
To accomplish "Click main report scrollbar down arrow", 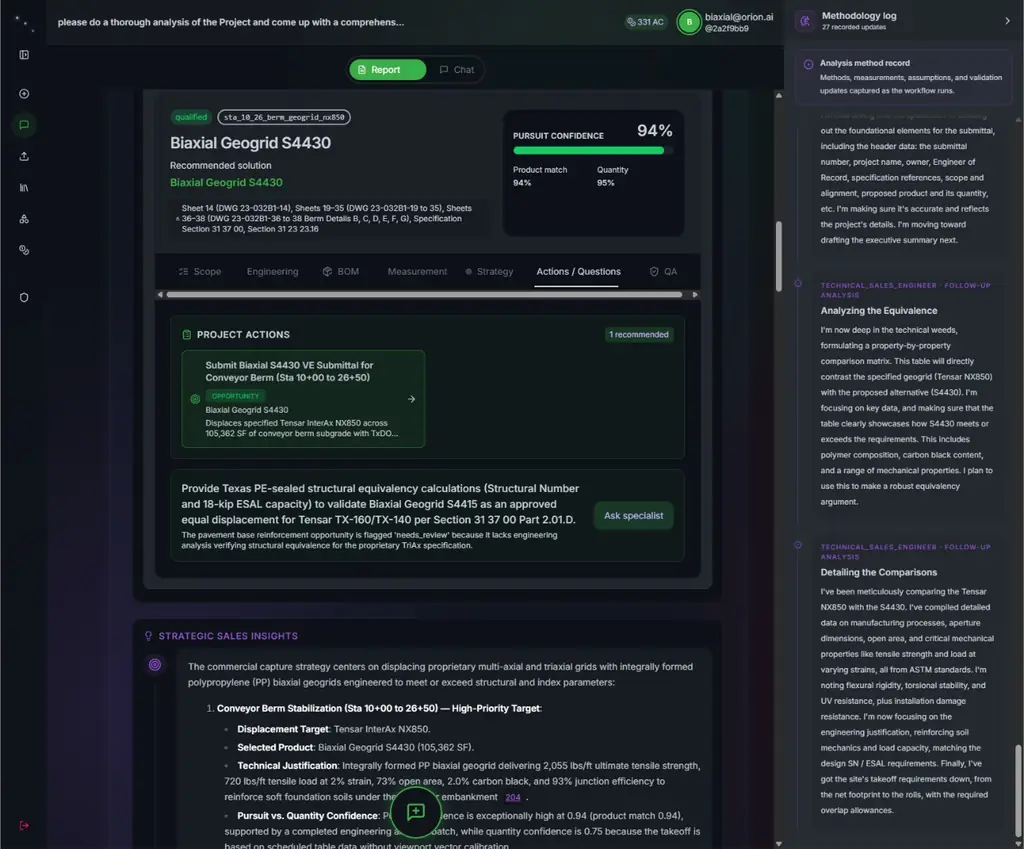I will pos(778,844).
